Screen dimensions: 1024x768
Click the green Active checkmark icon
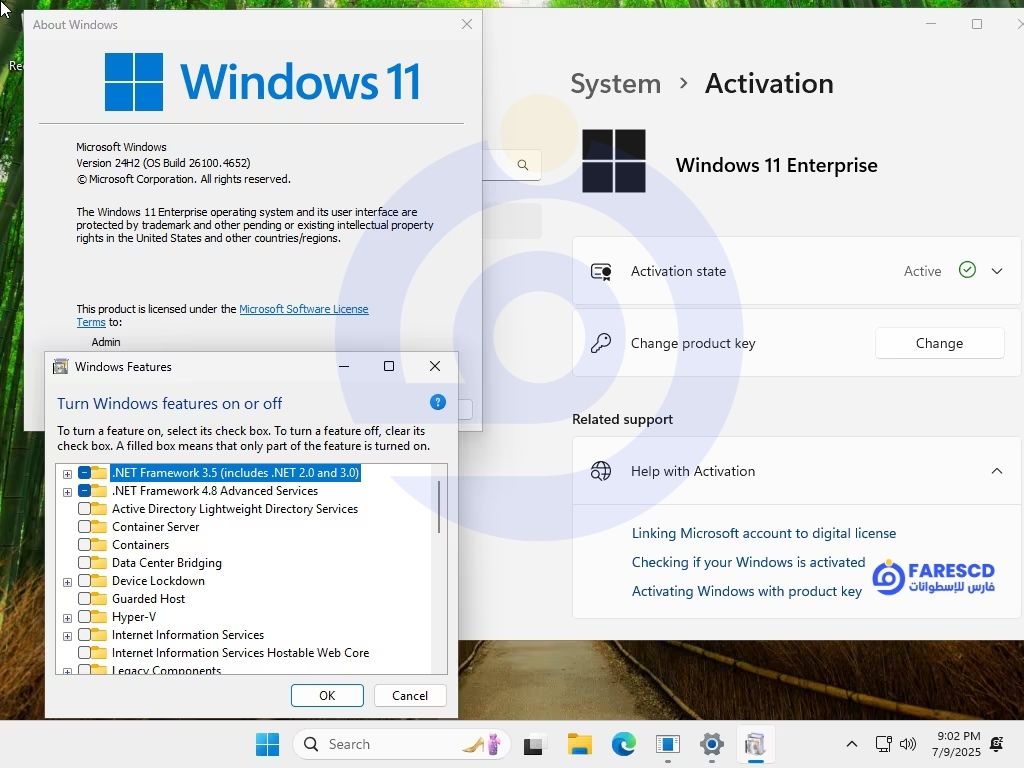coord(967,270)
